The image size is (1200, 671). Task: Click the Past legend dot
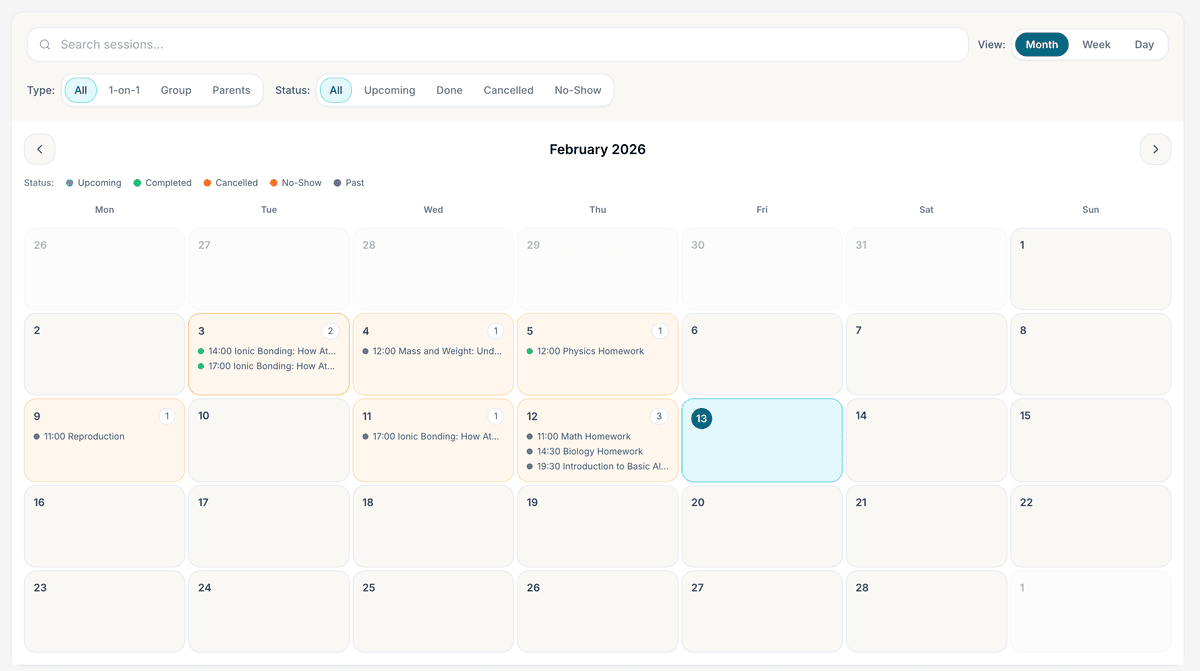[x=339, y=183]
